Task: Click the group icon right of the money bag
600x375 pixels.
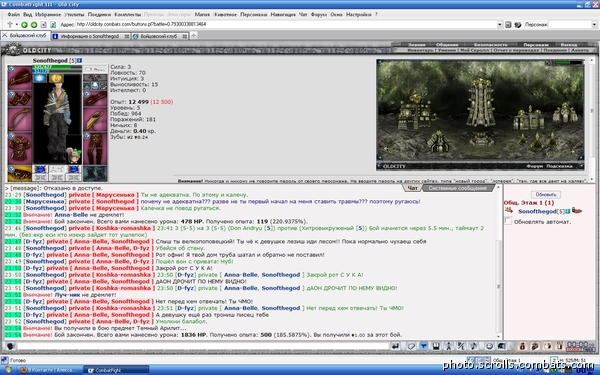Action: 535,346
